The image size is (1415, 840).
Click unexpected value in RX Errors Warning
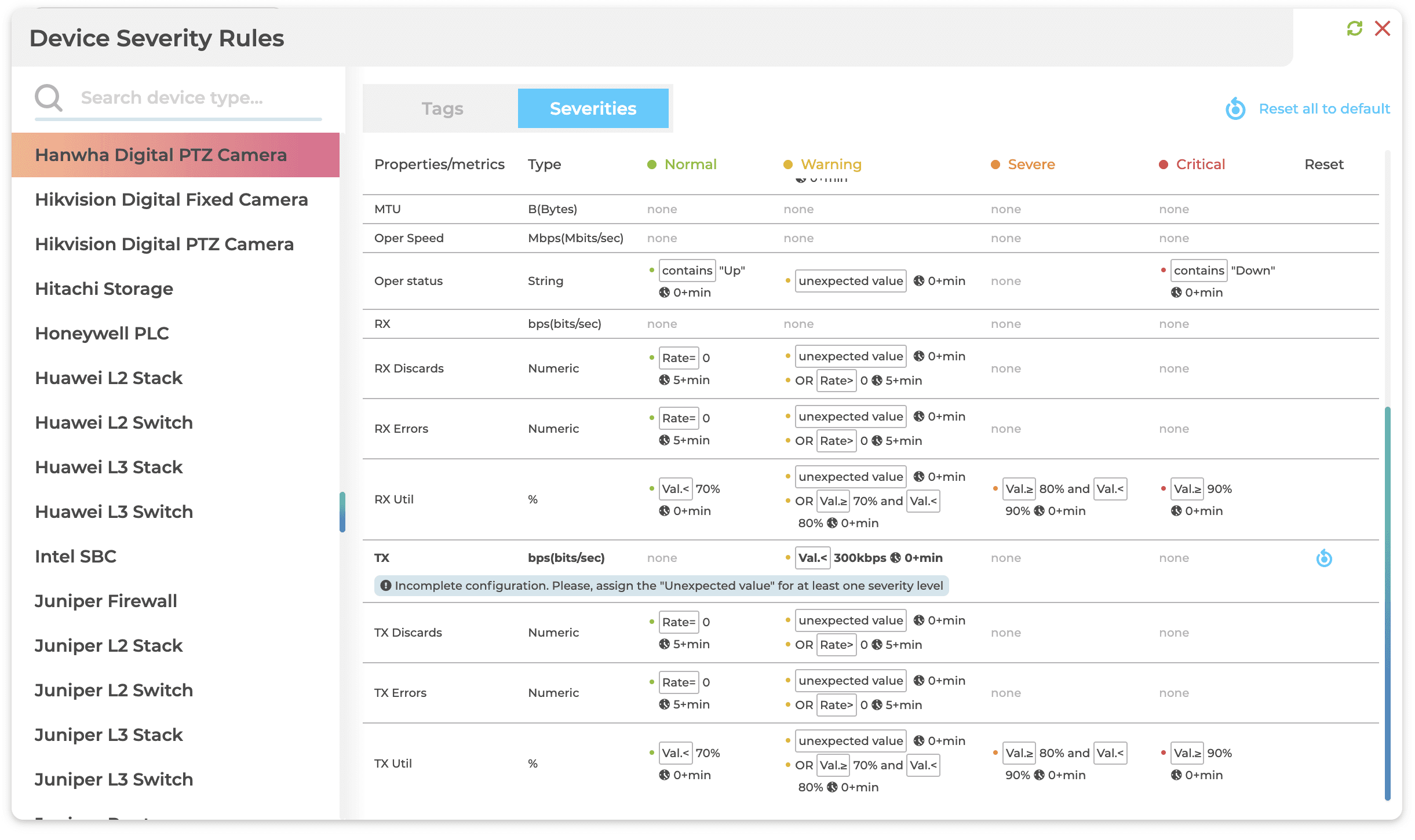[x=850, y=417]
